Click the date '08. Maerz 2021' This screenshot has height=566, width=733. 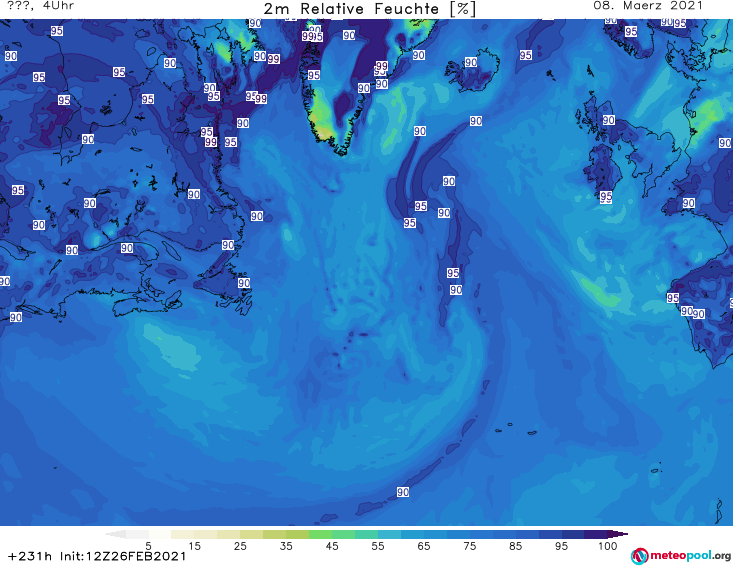(x=648, y=6)
